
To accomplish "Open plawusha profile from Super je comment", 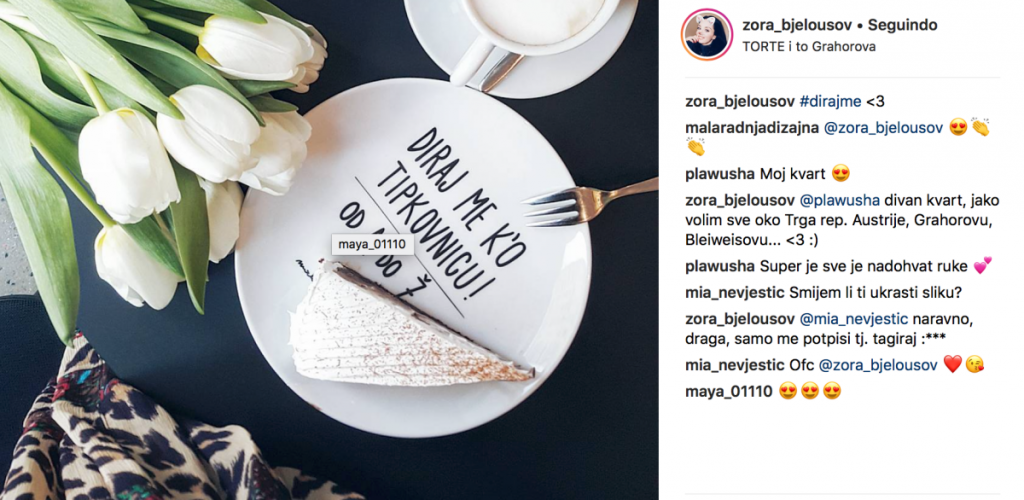I will (x=721, y=266).
